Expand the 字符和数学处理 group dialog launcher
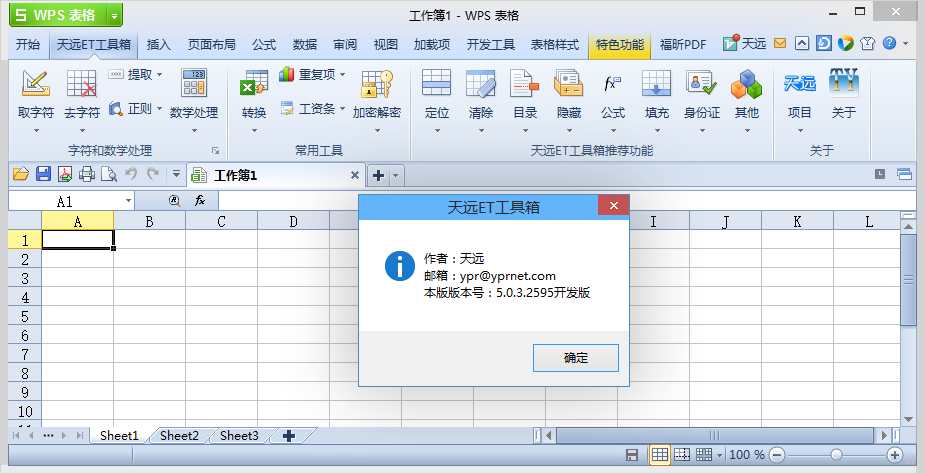This screenshot has height=474, width=925. tap(215, 151)
